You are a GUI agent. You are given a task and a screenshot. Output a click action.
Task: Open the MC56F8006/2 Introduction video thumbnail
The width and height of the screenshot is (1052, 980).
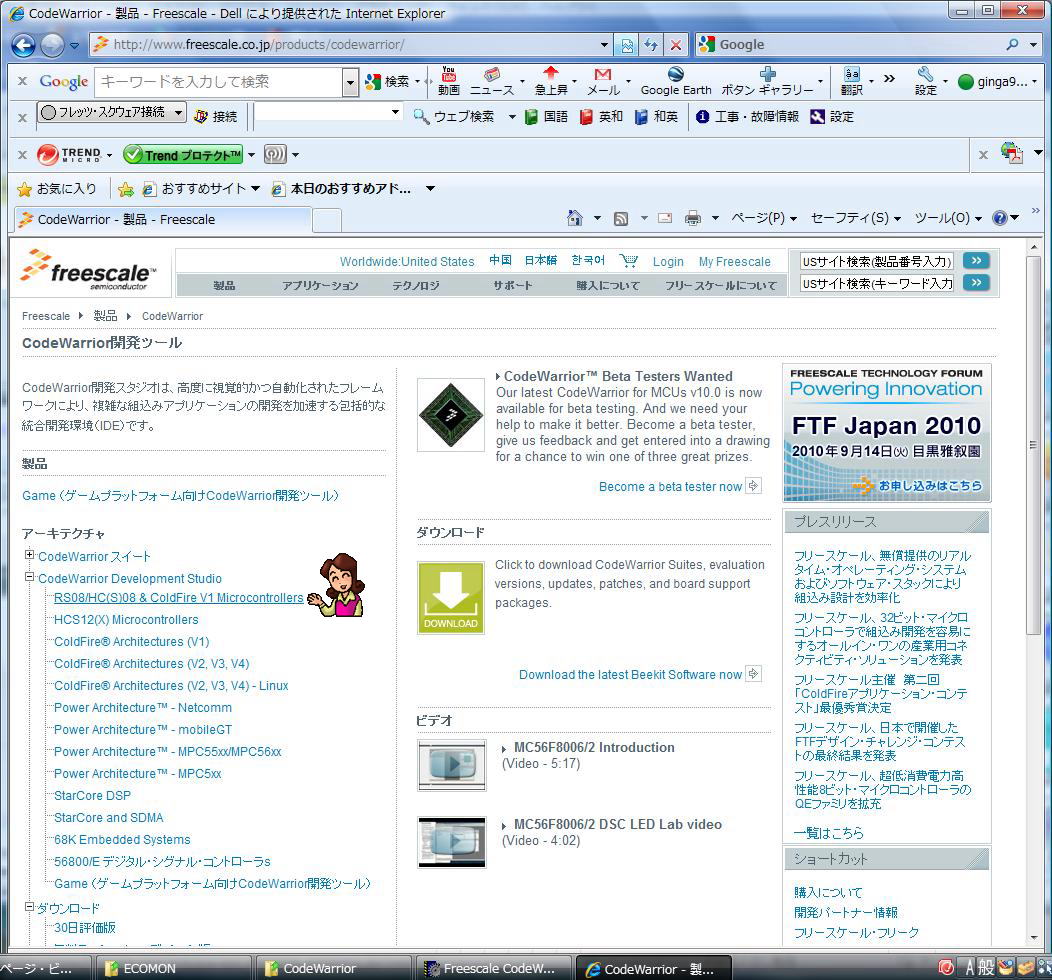click(452, 765)
